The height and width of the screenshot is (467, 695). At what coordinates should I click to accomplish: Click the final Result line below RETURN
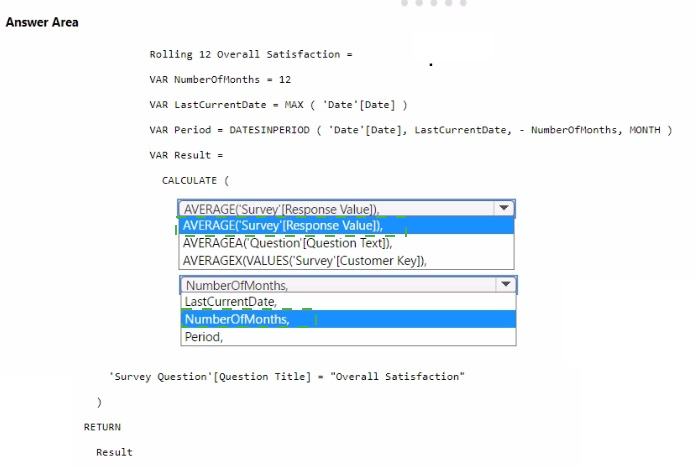point(114,452)
